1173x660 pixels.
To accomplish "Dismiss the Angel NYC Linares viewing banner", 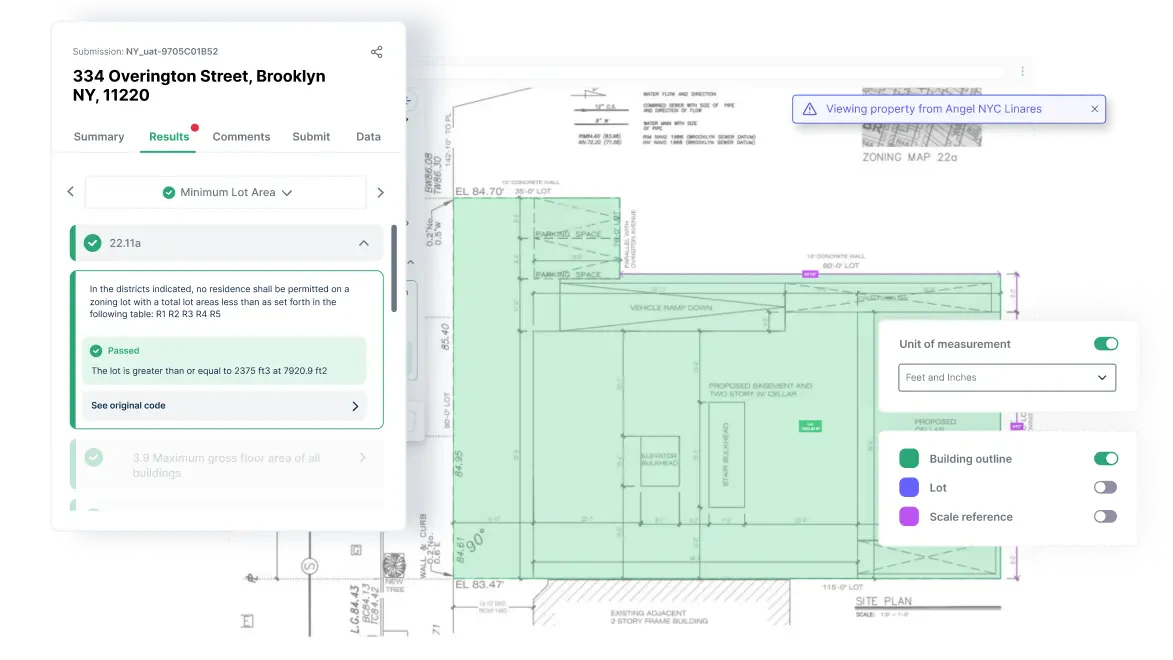I will pos(1094,108).
